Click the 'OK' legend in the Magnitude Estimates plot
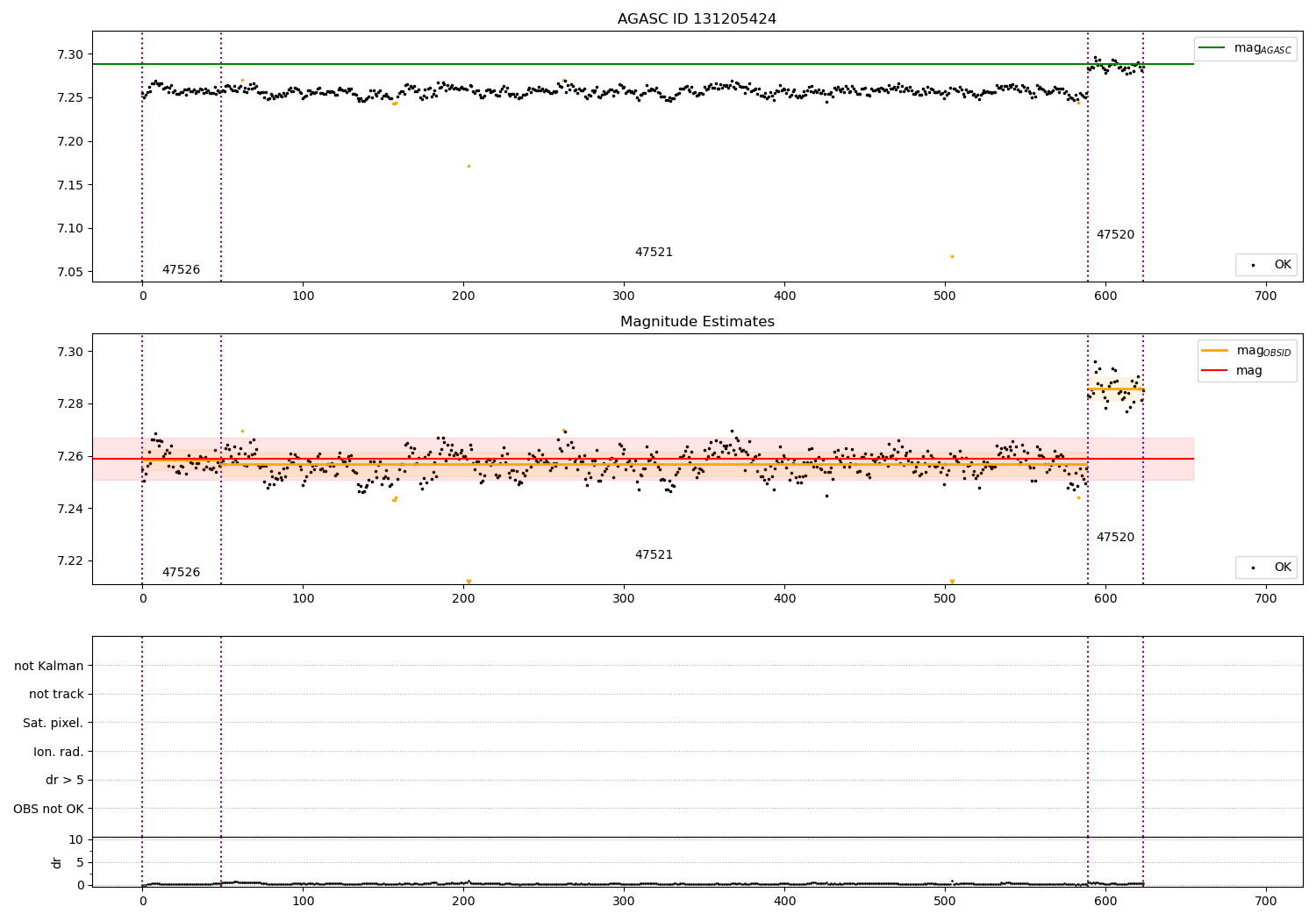Screen dimensions: 1316x921 pos(1266,568)
